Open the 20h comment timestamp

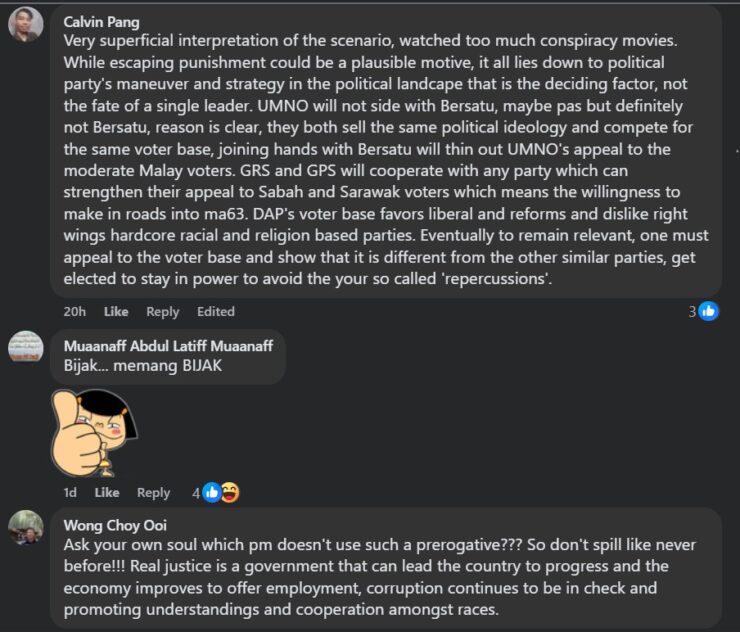point(74,311)
